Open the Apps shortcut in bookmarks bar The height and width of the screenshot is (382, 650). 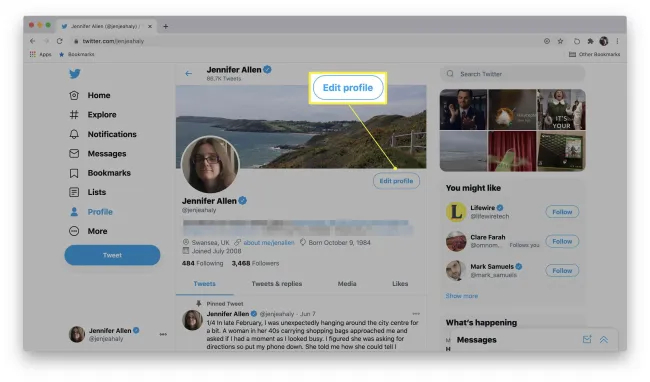[x=40, y=54]
